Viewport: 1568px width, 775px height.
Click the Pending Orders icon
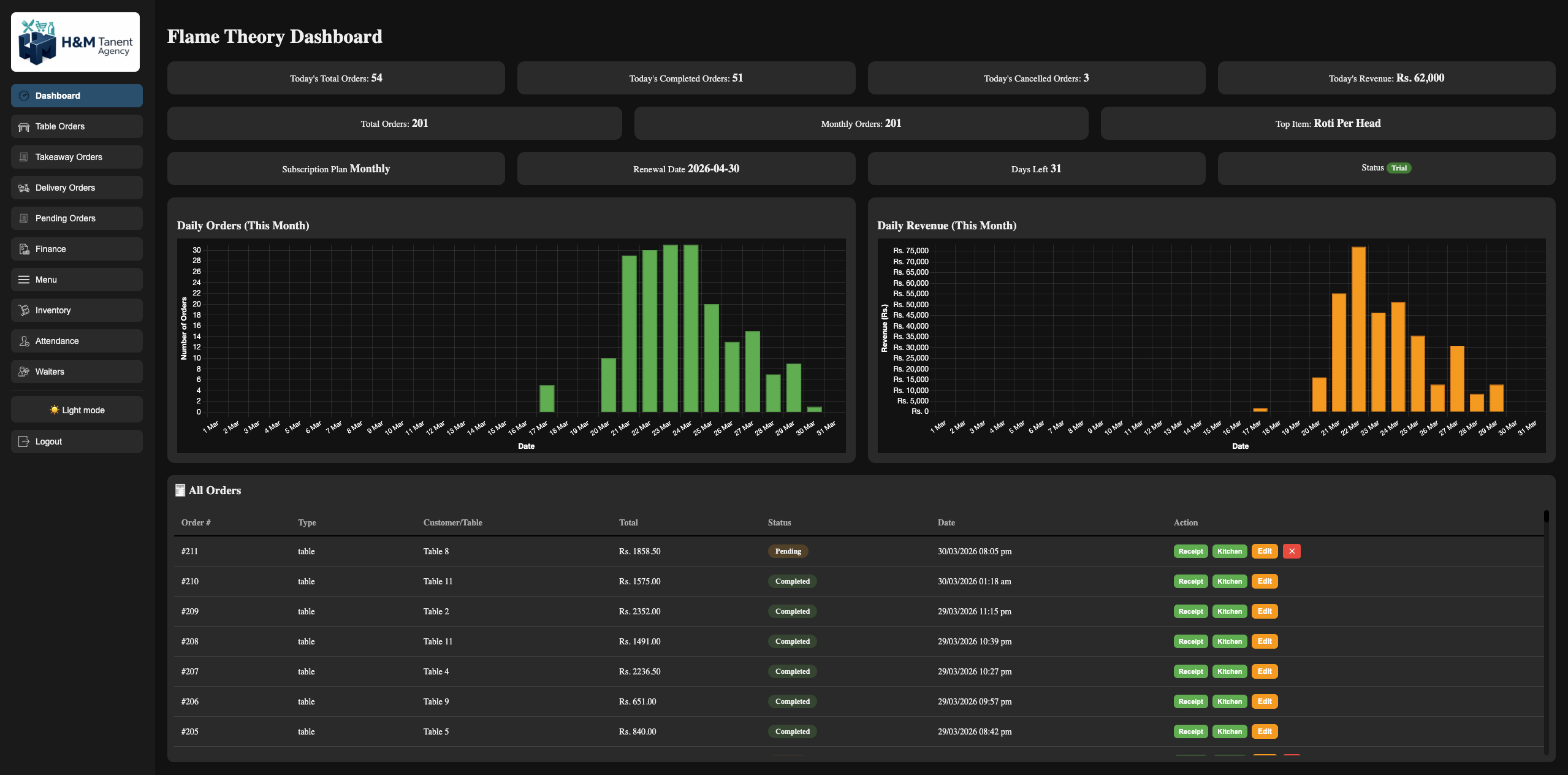23,218
